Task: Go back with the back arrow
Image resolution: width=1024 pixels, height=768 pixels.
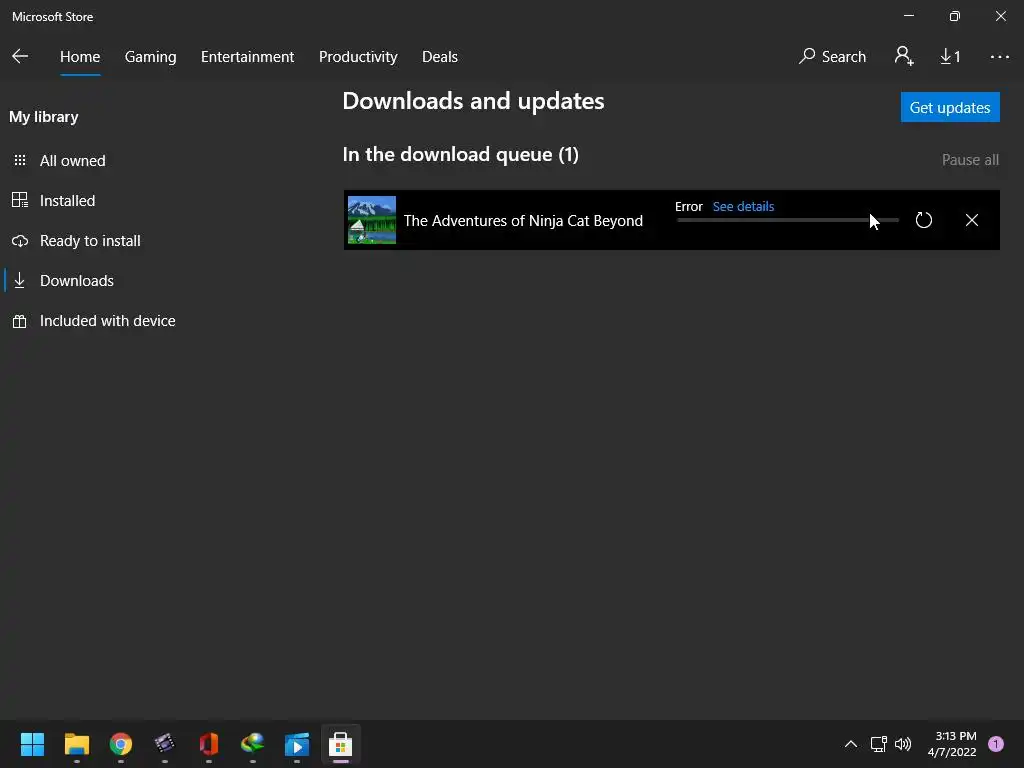Action: 20,56
